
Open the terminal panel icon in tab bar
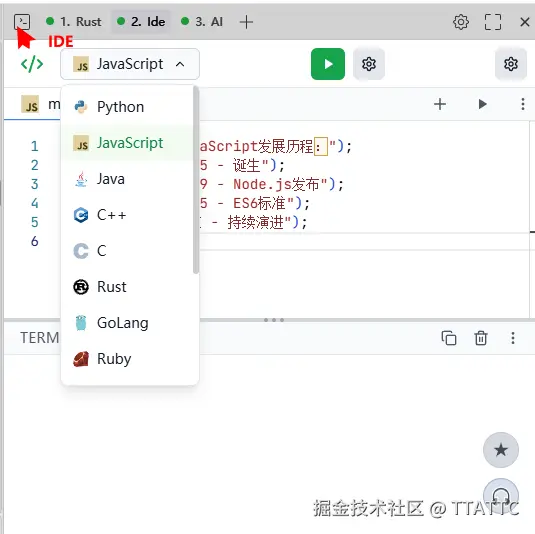click(x=22, y=22)
